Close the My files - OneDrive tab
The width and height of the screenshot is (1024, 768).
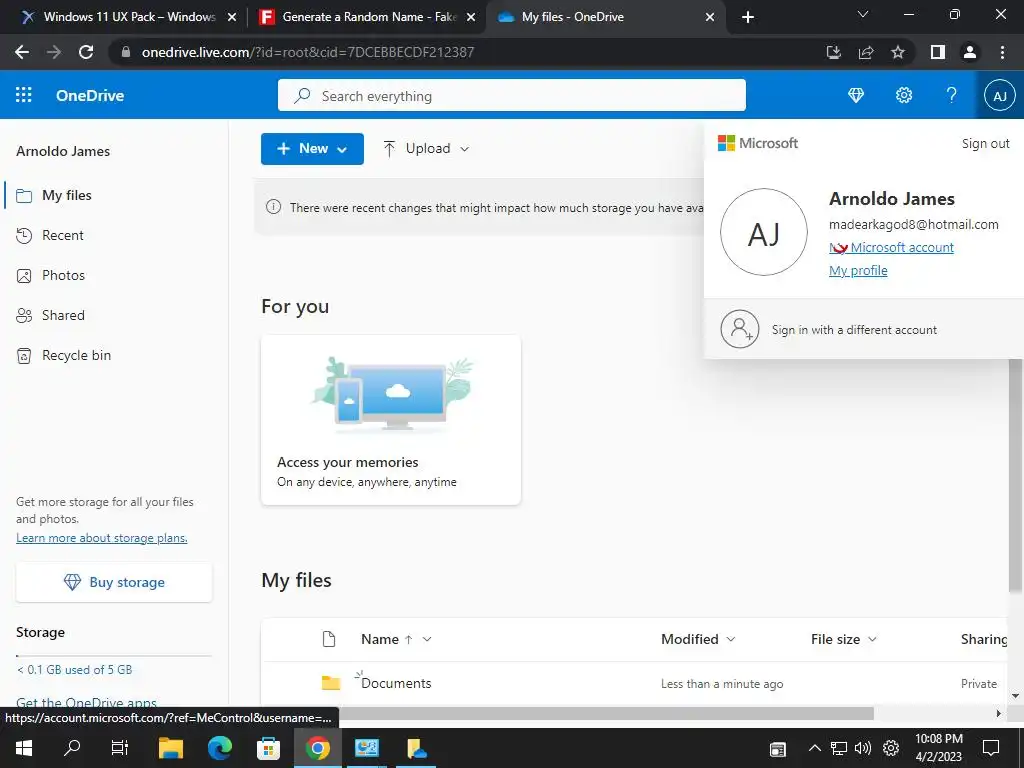click(710, 17)
